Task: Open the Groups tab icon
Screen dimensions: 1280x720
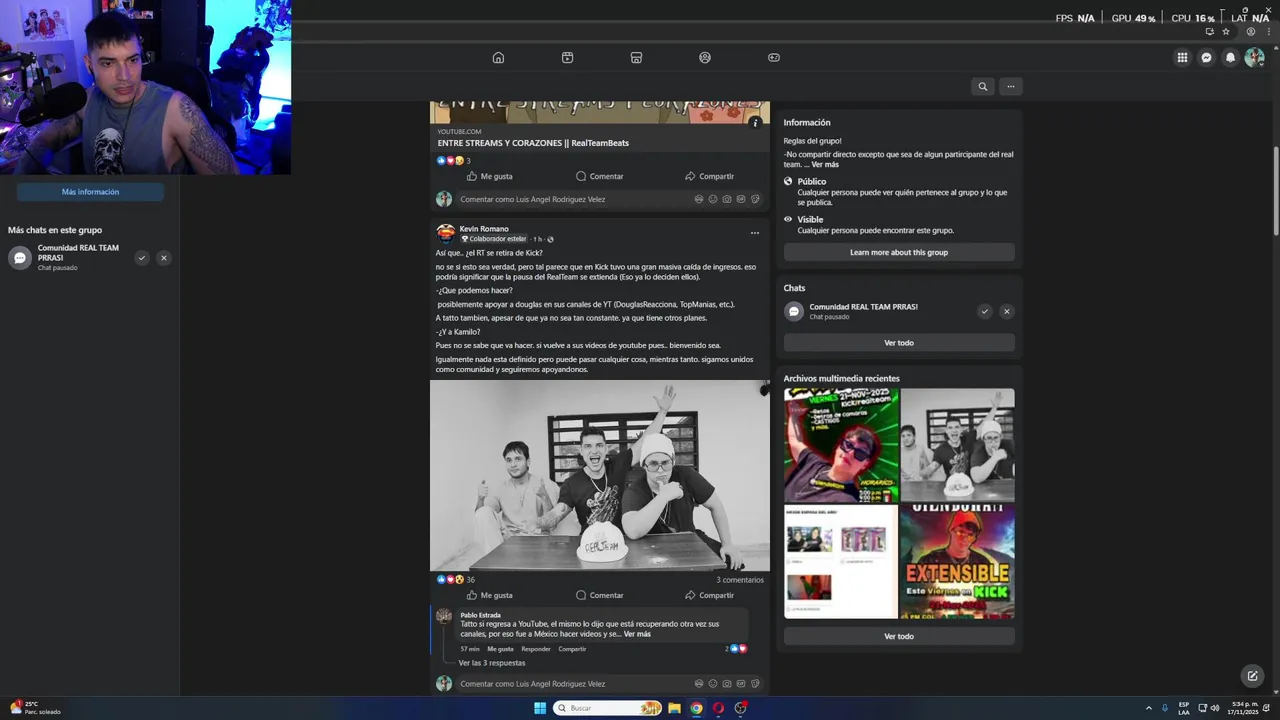Action: 705,58
